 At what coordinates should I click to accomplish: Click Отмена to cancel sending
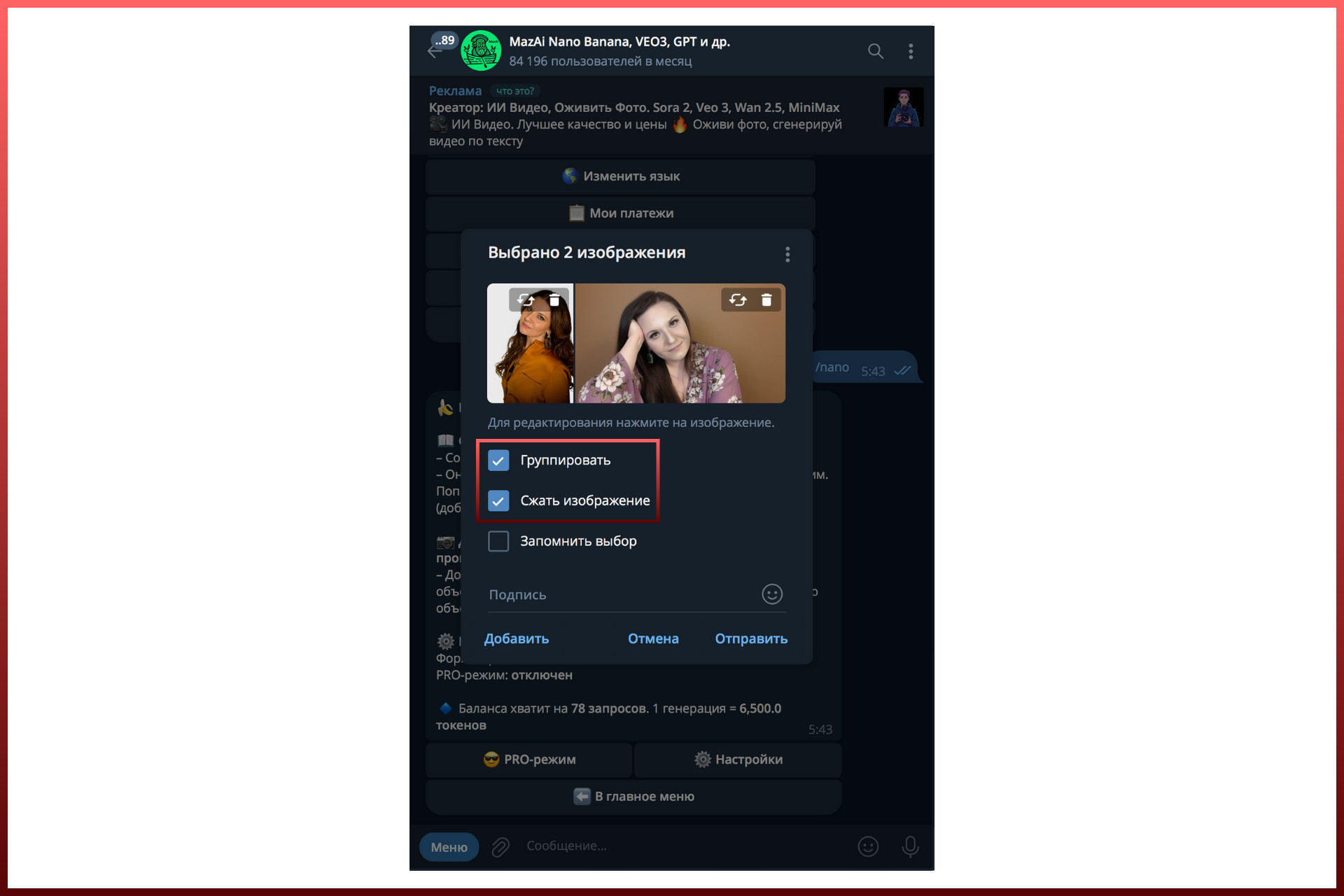point(652,638)
